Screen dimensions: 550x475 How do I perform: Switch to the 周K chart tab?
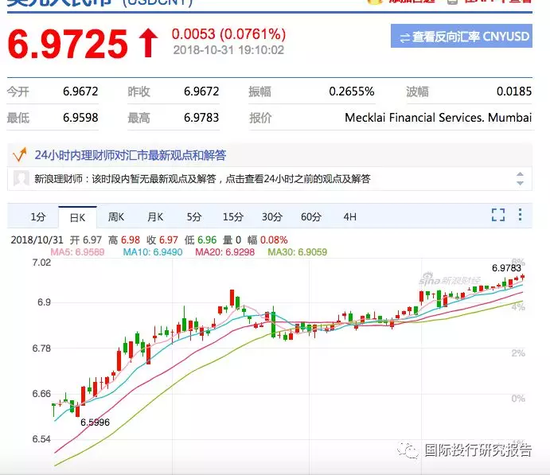point(116,217)
